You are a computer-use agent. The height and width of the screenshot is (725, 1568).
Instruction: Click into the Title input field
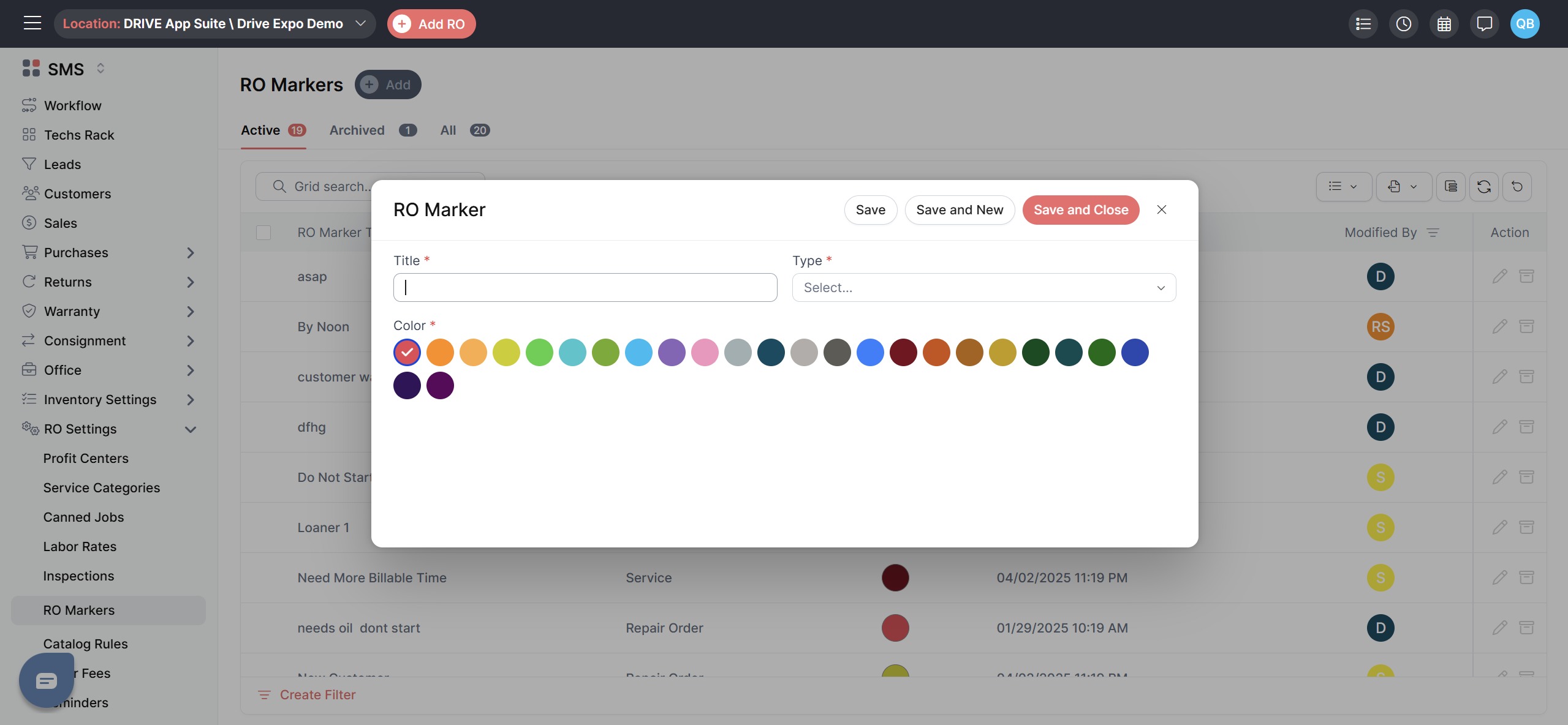tap(585, 288)
